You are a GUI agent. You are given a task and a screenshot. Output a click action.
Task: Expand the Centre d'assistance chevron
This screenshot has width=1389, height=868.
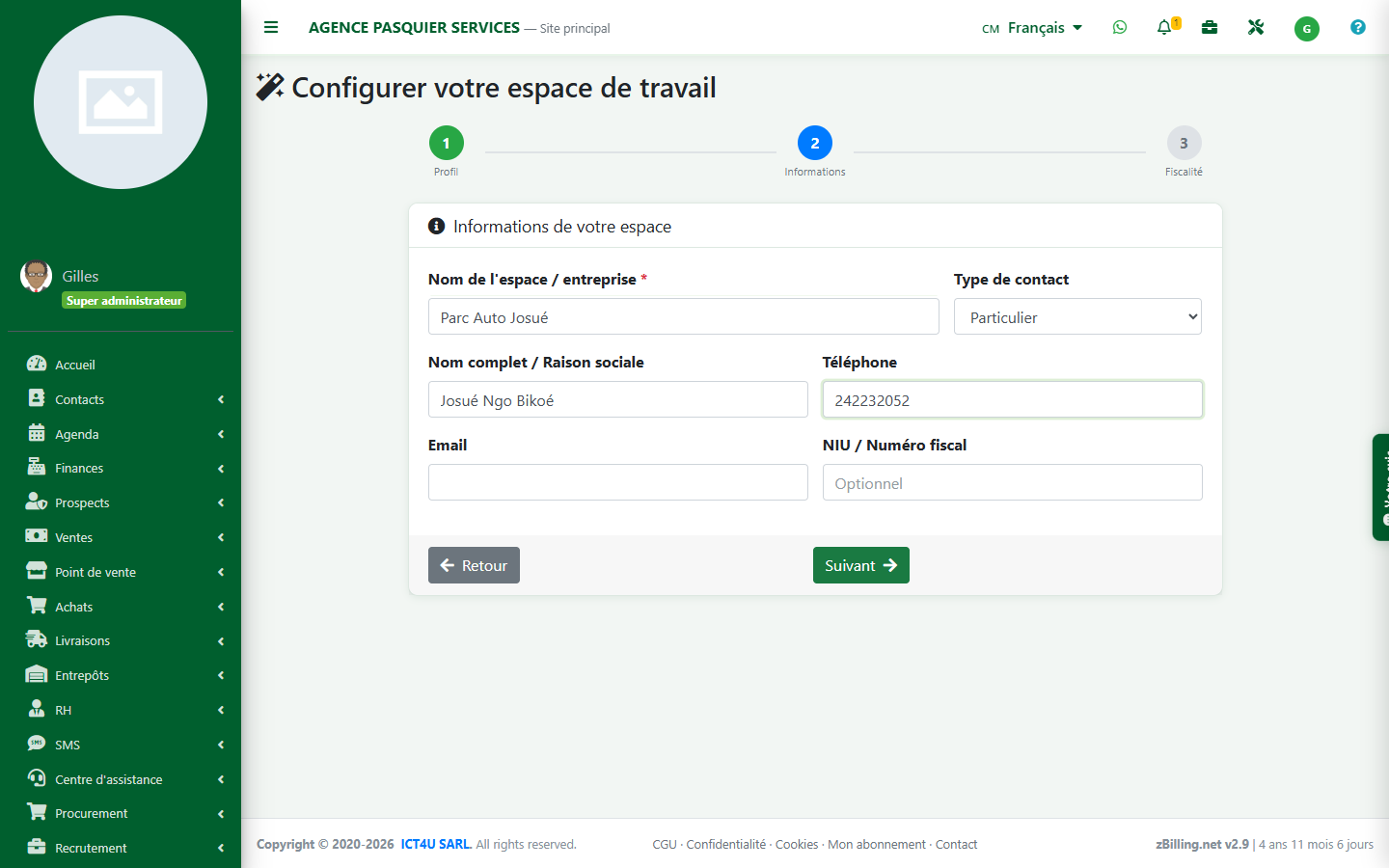pyautogui.click(x=221, y=779)
